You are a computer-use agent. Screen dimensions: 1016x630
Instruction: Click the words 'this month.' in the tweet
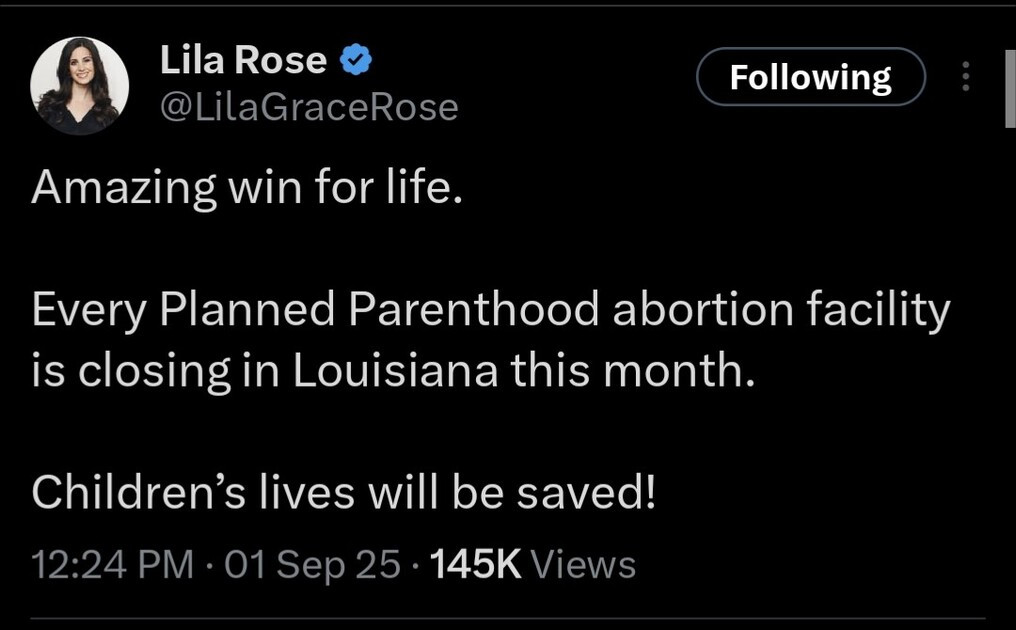(x=629, y=371)
